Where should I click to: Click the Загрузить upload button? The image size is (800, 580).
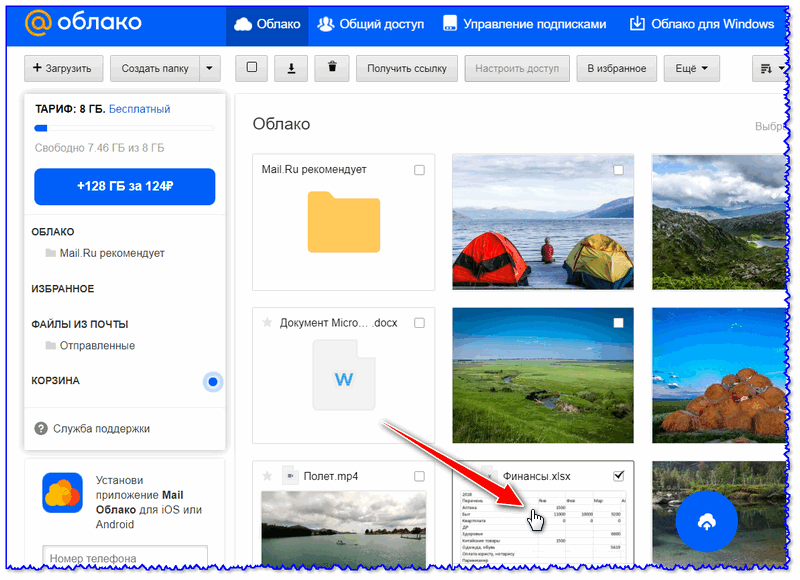coord(63,68)
